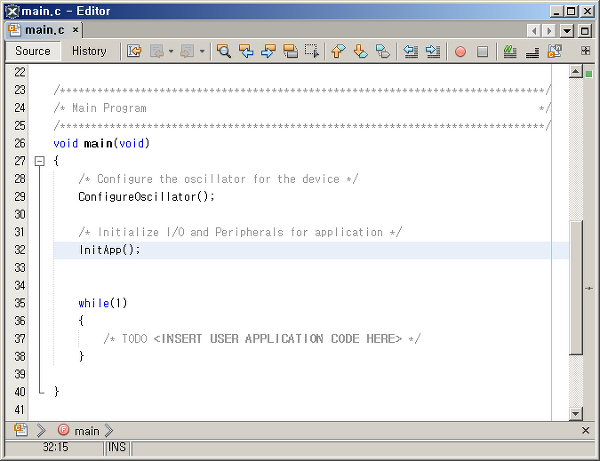
Task: Collapse the main function code fold
Action: (39, 161)
